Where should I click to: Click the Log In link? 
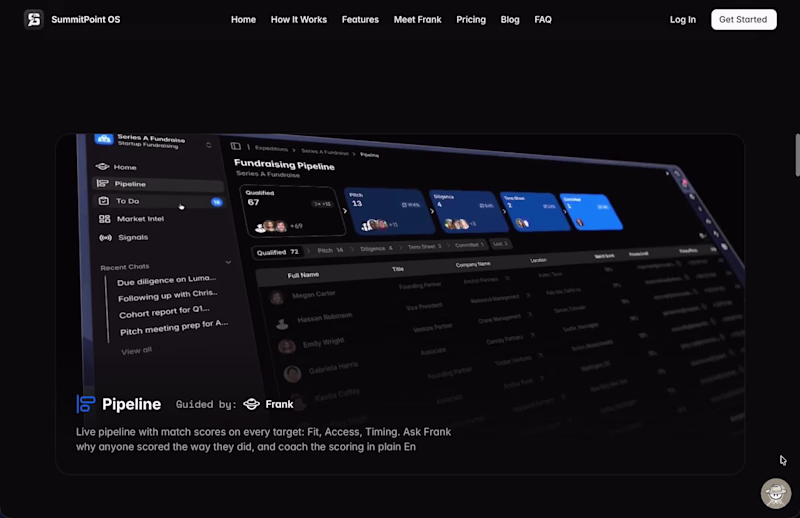click(683, 19)
